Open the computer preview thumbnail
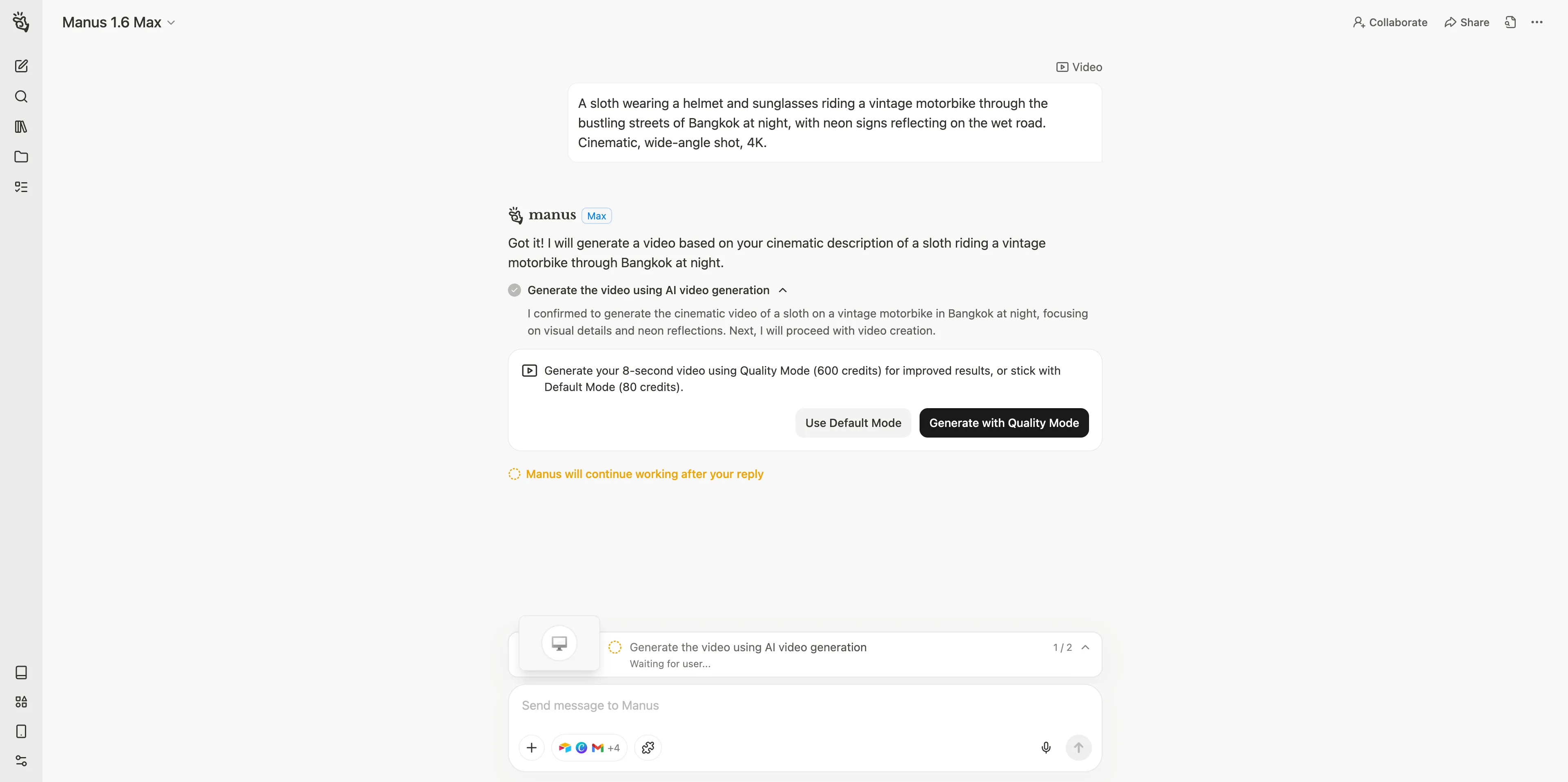 (x=559, y=643)
